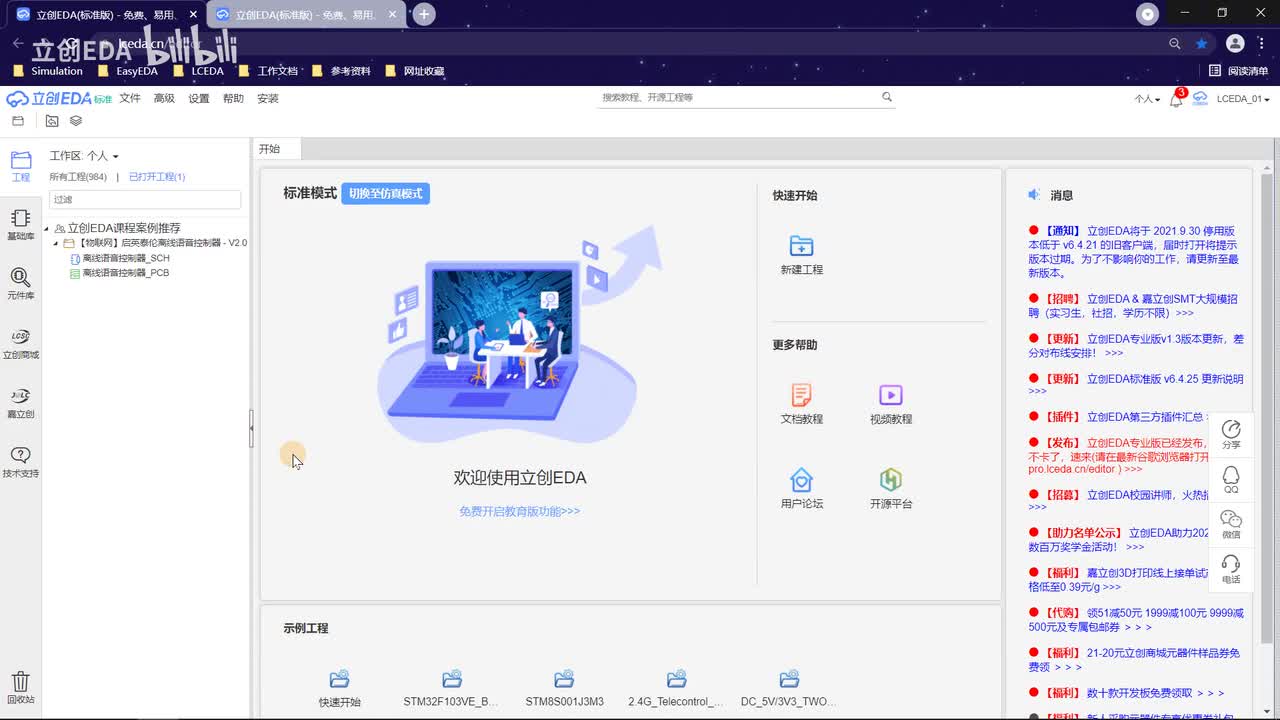Open the Simulation bookmark folder

coord(48,71)
